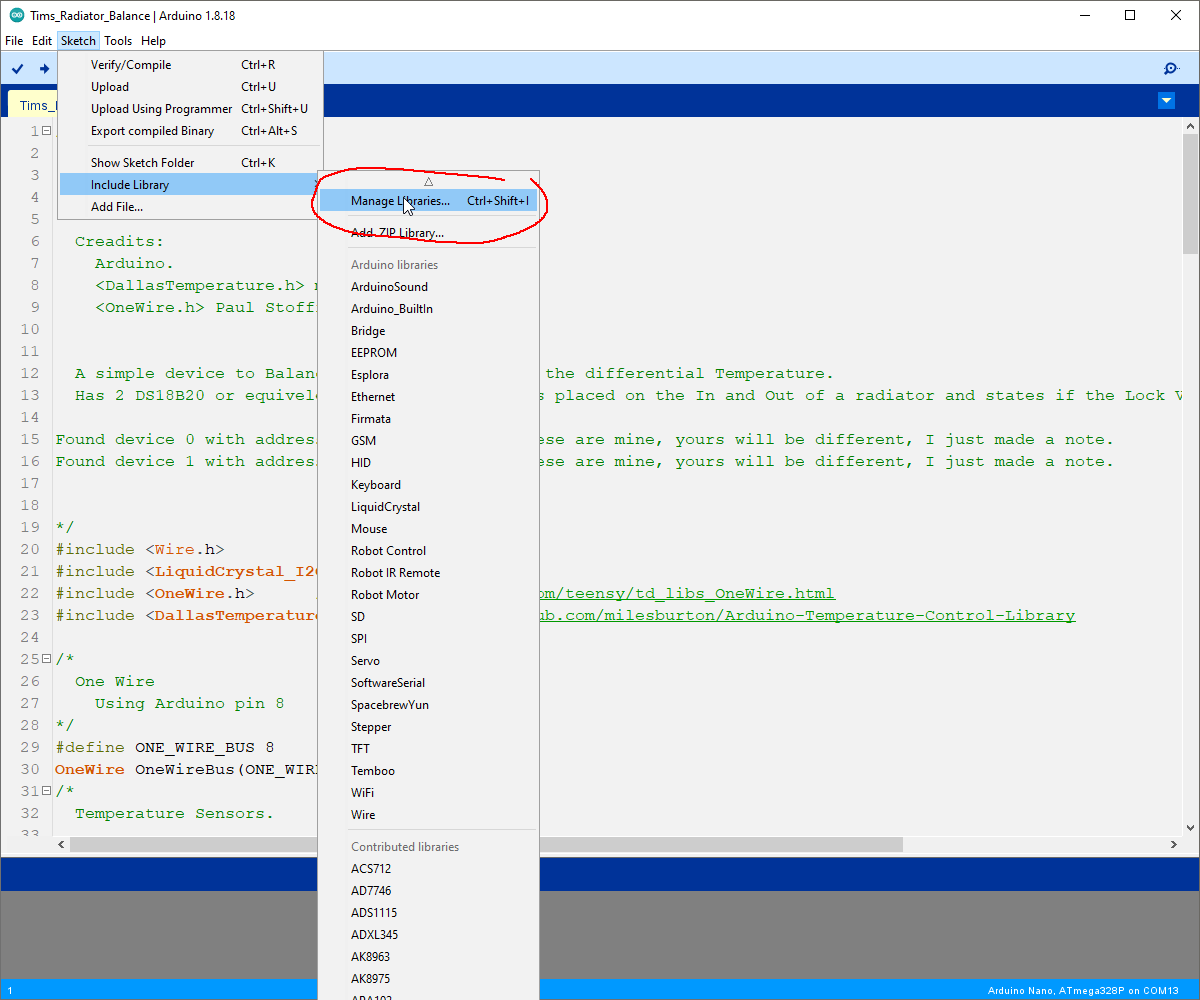Include the Esplora library
Viewport: 1200px width, 1000px height.
[428, 375]
